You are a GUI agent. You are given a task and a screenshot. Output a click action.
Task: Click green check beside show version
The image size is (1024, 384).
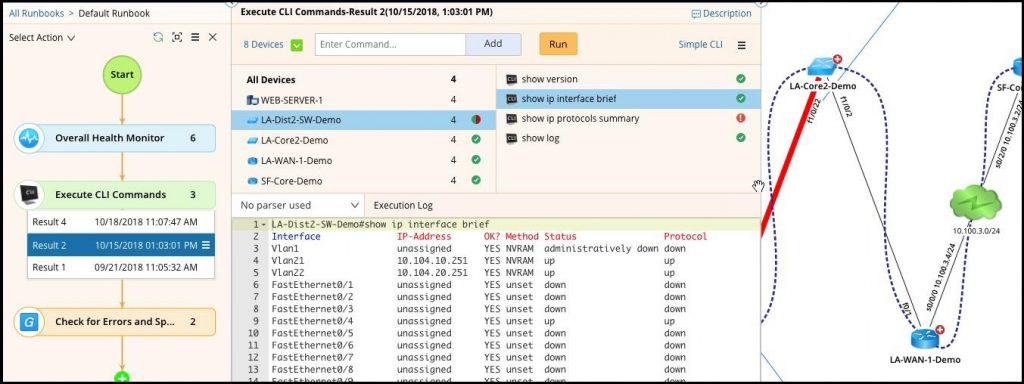[741, 78]
